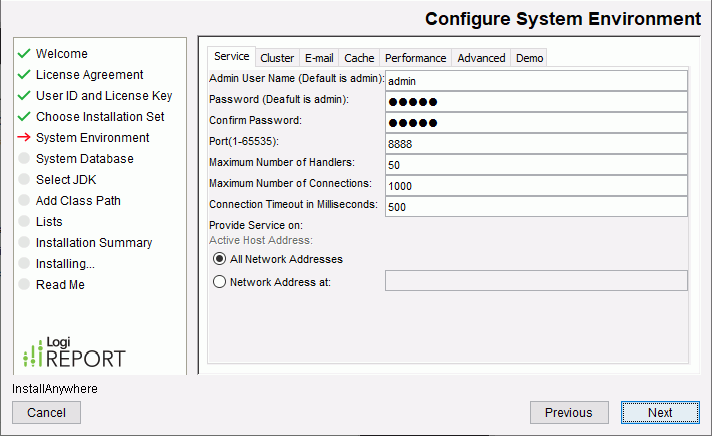Screen dimensions: 712x436
Task: Go to the Performance tab
Action: pyautogui.click(x=415, y=58)
